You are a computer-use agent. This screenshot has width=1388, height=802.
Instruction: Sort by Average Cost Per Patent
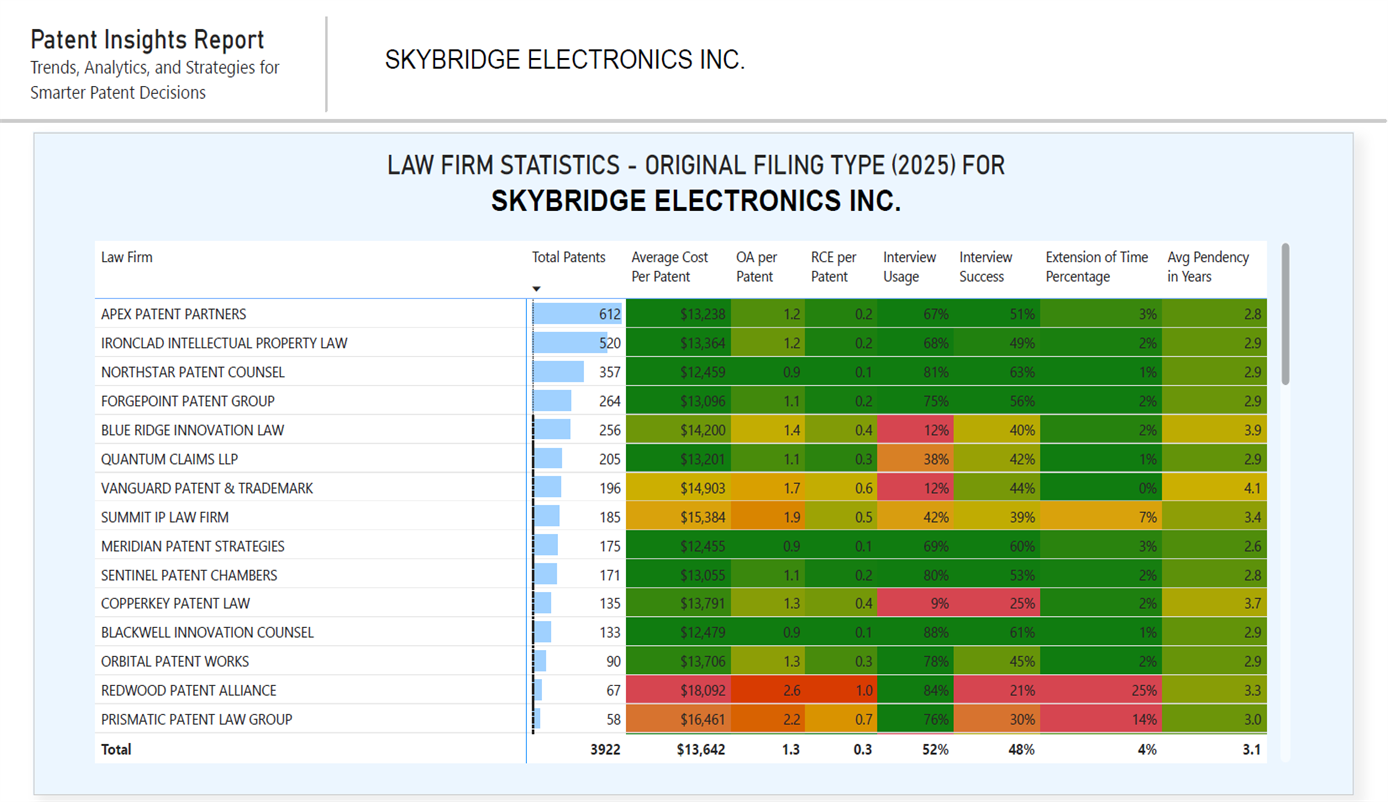[x=670, y=266]
